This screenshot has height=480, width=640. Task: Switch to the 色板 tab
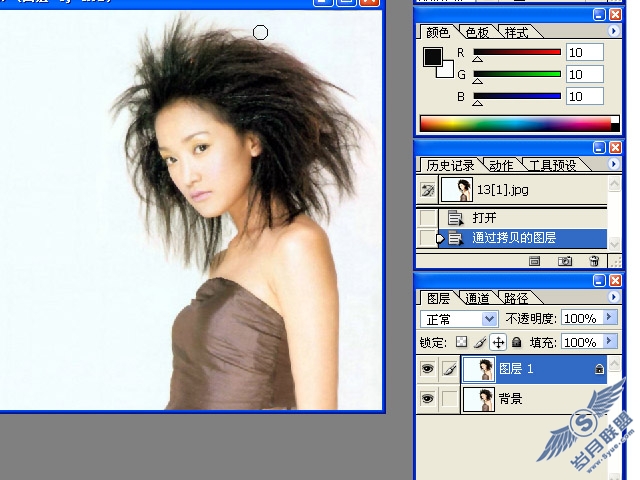[477, 32]
